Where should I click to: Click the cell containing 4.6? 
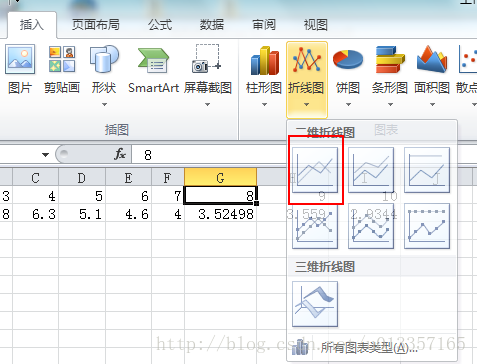(x=129, y=214)
